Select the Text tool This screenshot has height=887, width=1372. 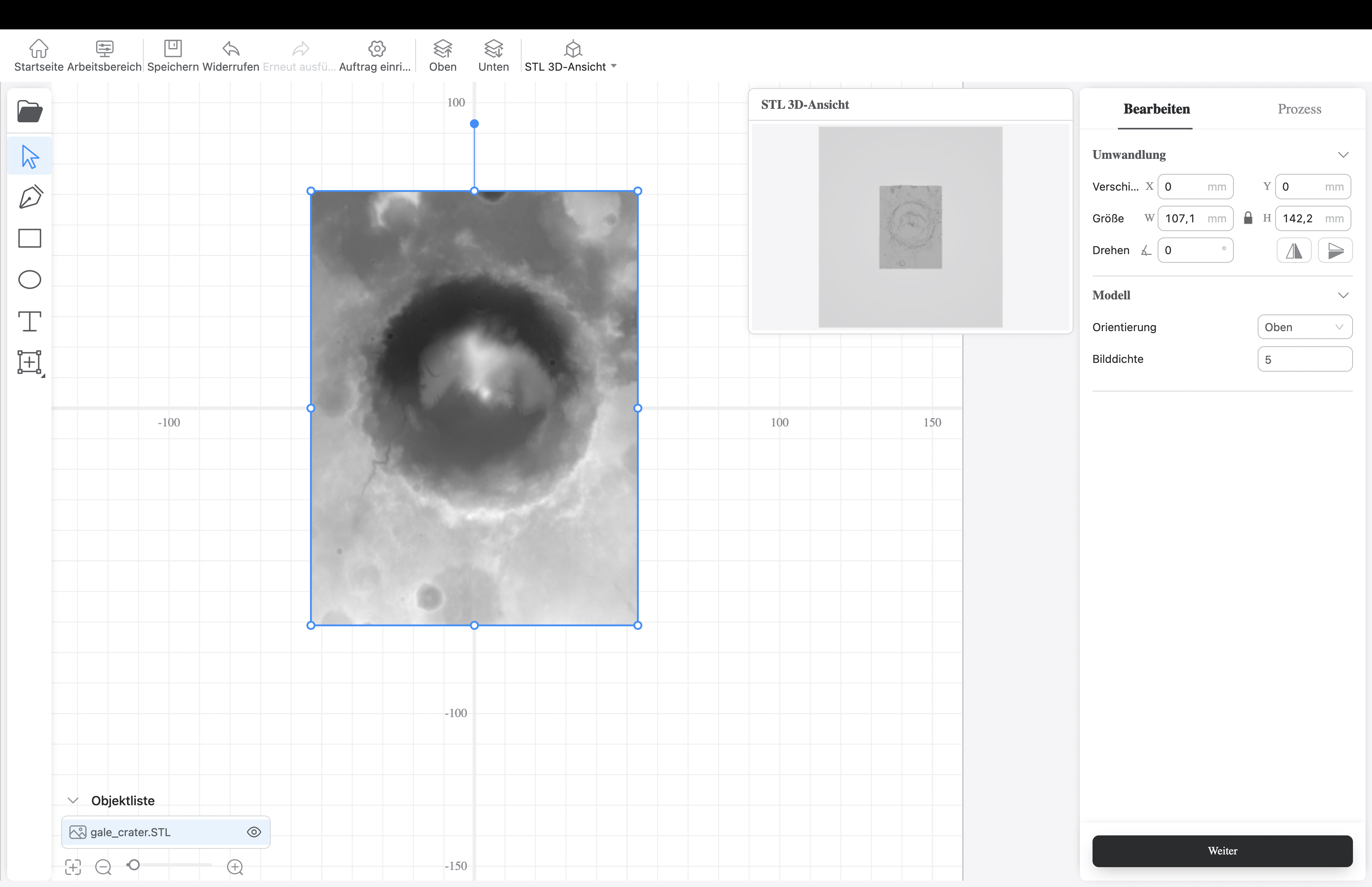(x=30, y=321)
